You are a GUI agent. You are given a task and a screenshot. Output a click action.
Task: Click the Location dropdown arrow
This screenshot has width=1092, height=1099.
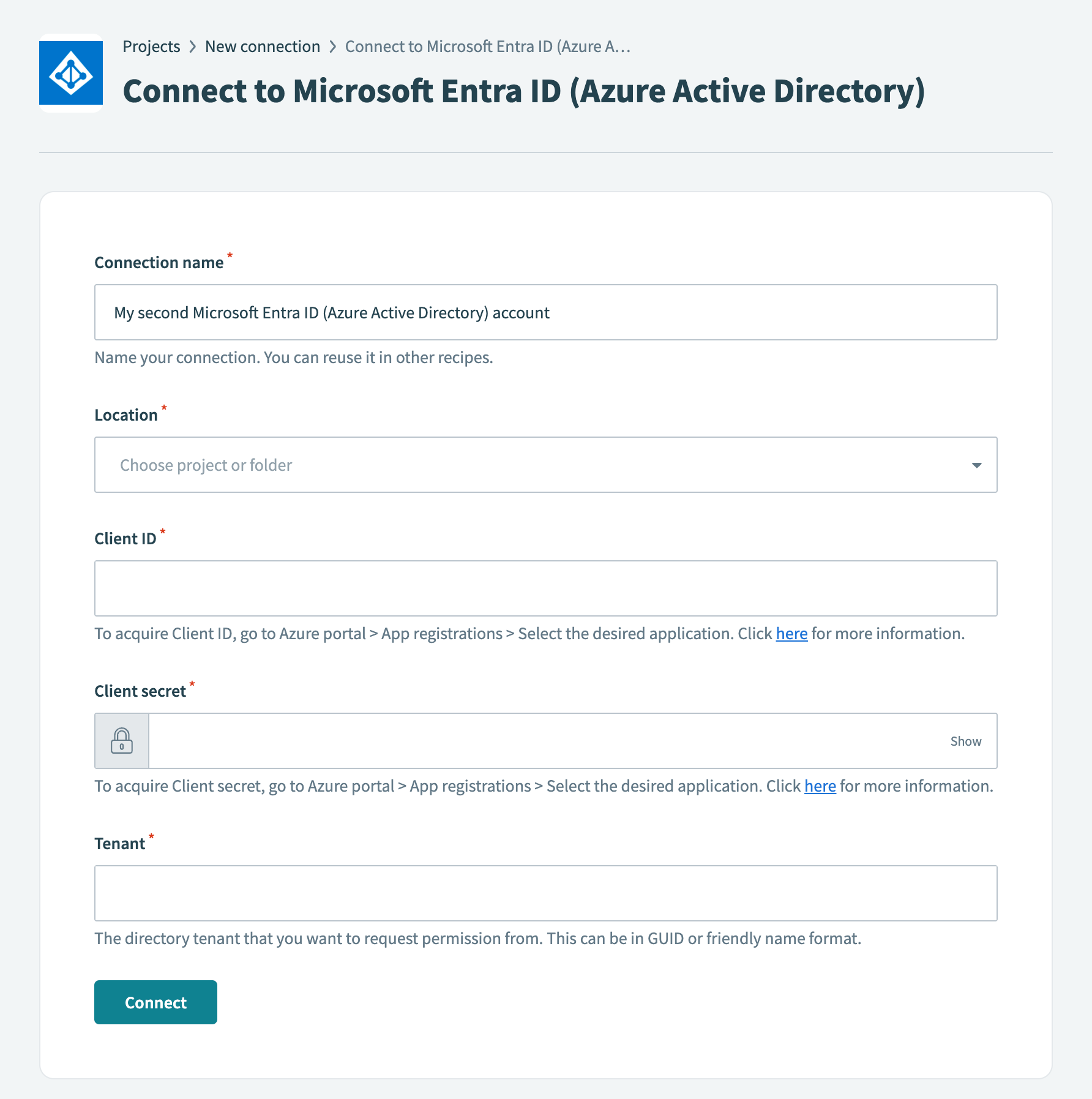(x=978, y=465)
